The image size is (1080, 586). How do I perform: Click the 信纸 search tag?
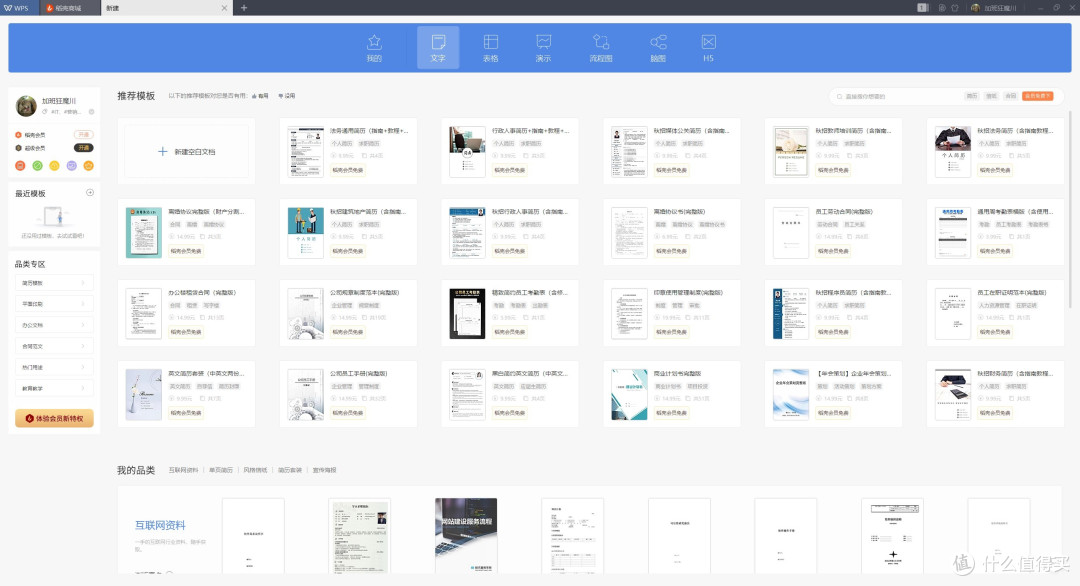[991, 96]
